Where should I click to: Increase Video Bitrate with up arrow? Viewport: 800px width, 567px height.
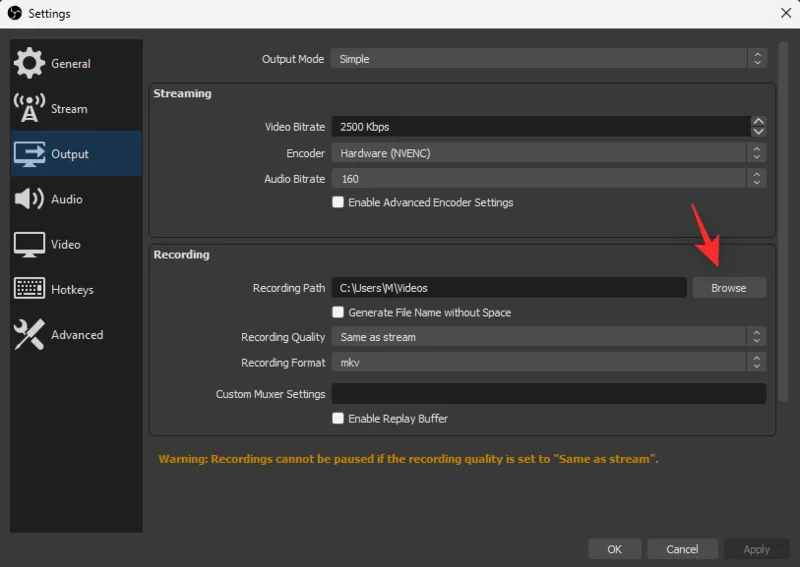pos(758,122)
